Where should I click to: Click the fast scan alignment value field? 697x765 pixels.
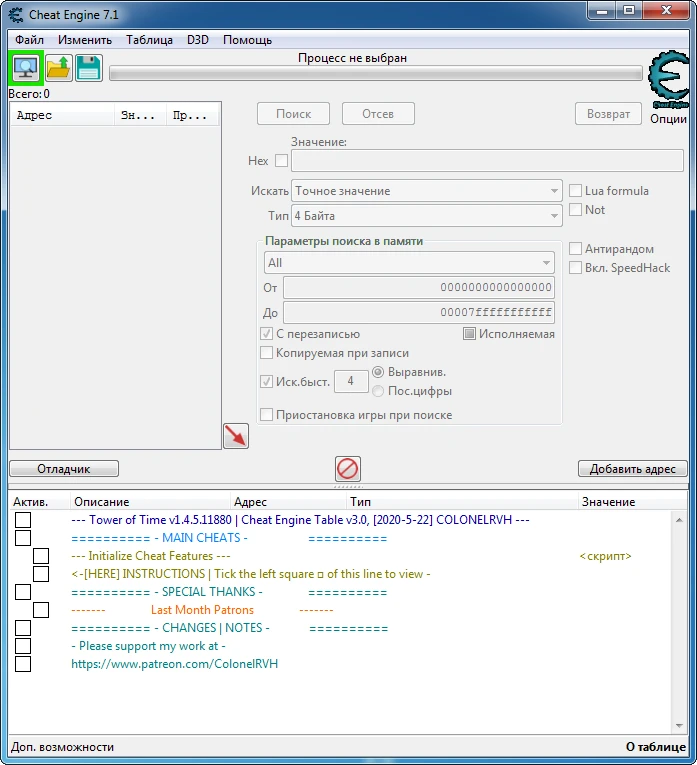(x=351, y=381)
